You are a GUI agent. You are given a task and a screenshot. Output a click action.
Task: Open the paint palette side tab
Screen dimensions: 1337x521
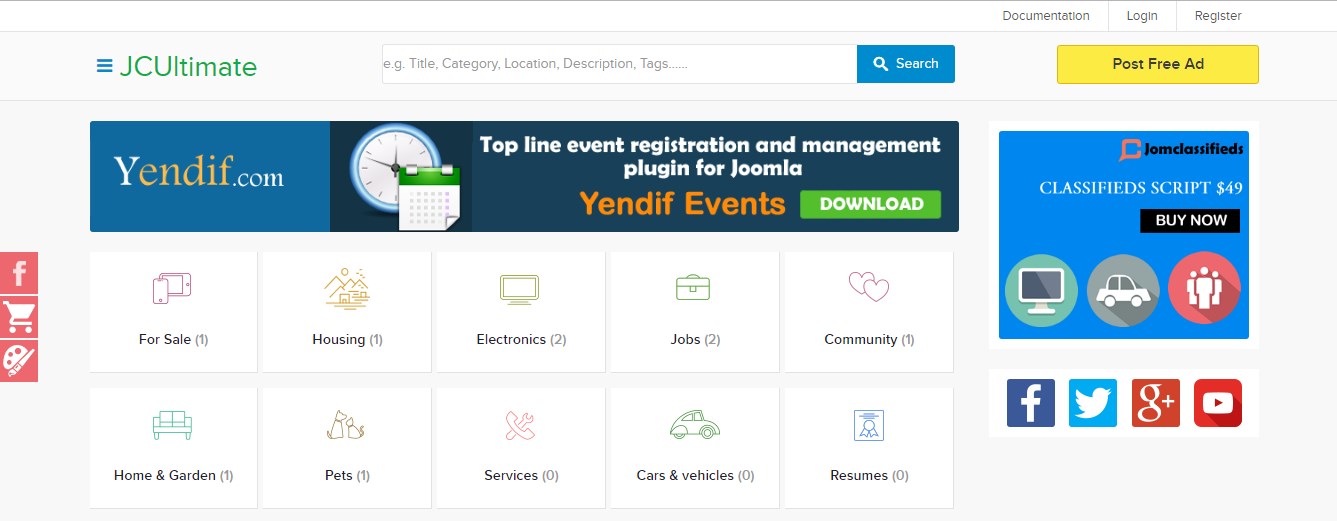click(x=19, y=361)
